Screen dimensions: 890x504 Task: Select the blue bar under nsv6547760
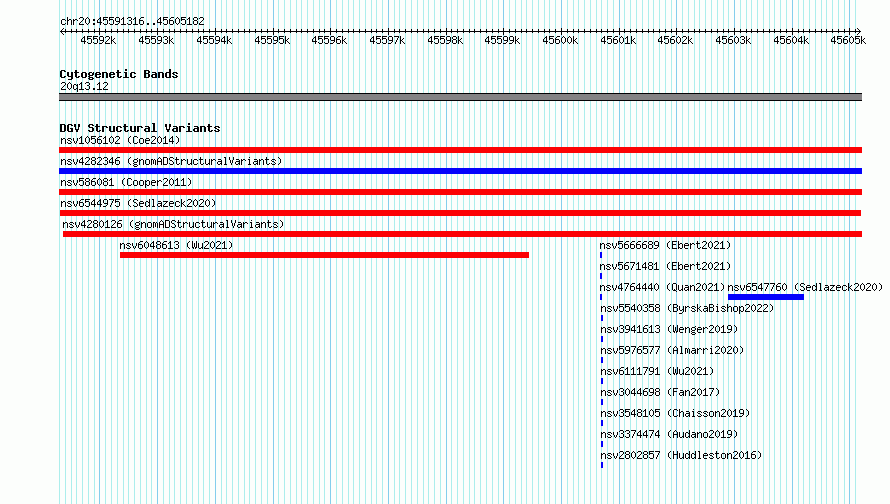coord(766,297)
